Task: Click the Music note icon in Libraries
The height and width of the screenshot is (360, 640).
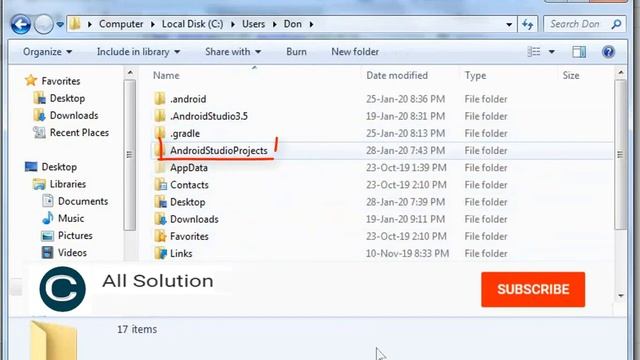Action: click(x=48, y=218)
